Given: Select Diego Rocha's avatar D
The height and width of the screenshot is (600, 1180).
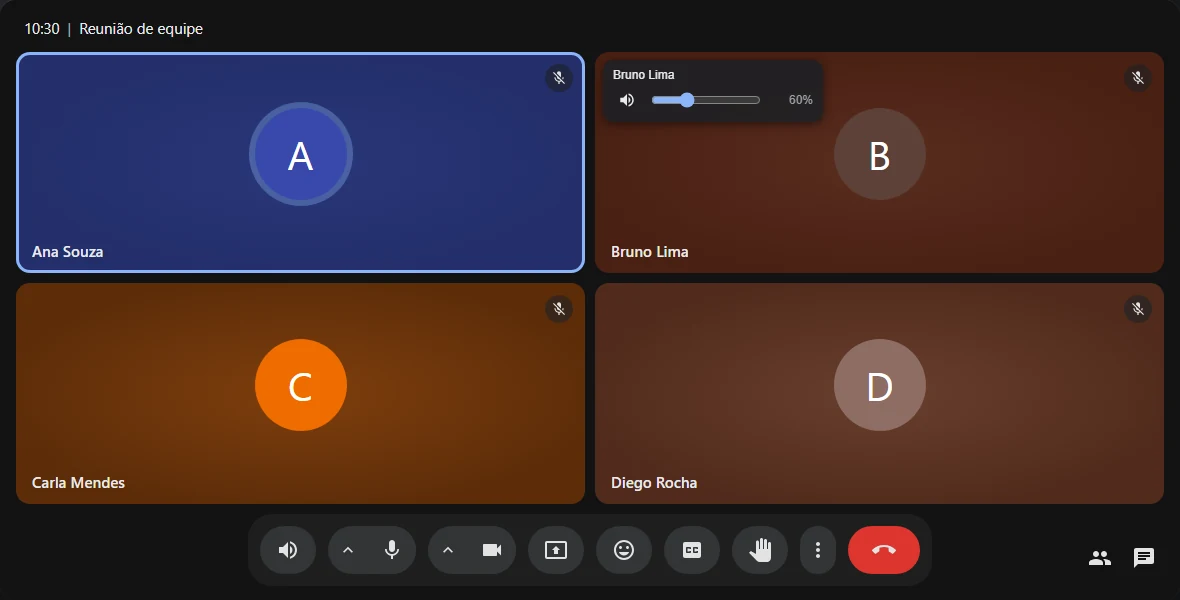Looking at the screenshot, I should point(880,385).
